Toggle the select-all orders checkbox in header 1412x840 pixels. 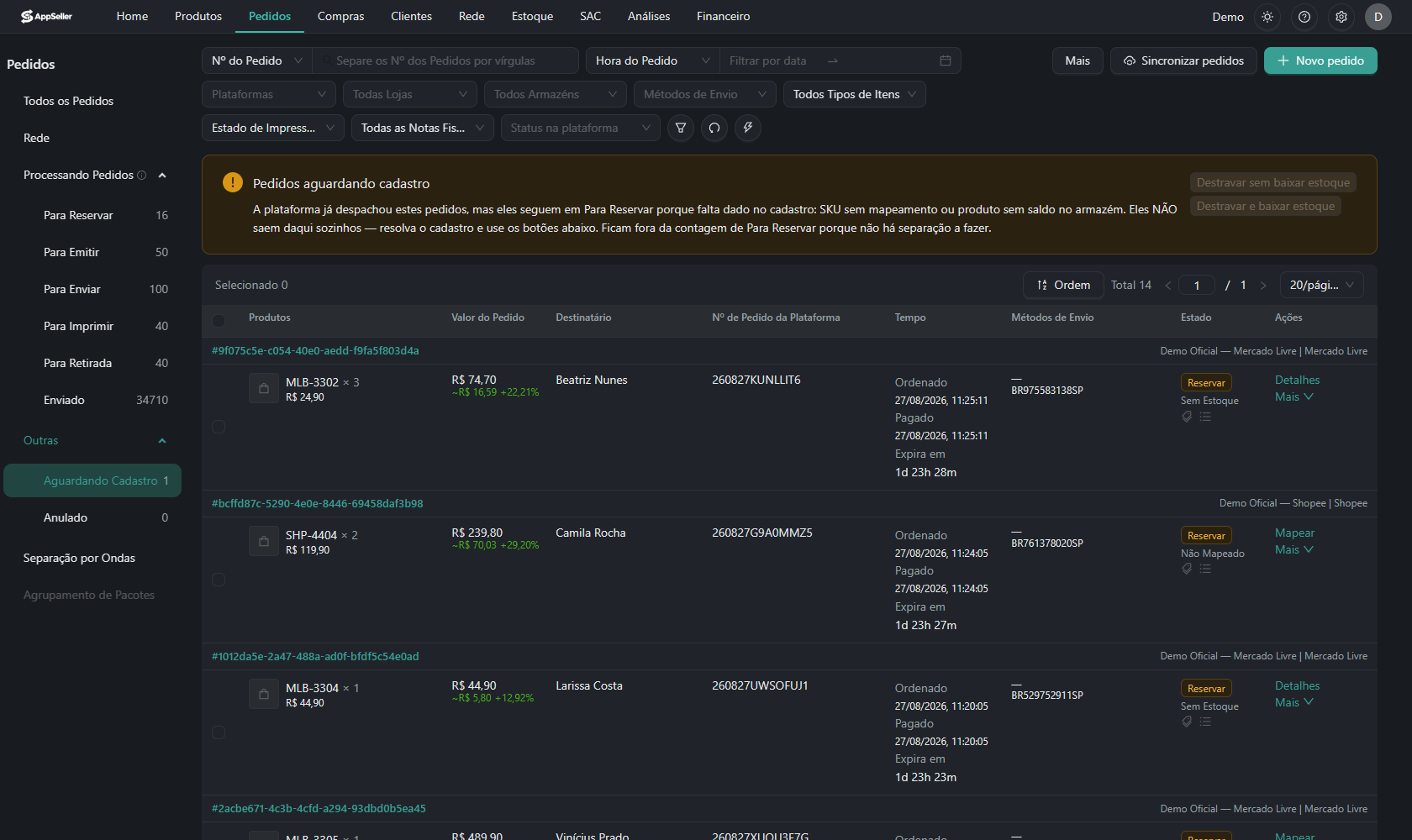tap(219, 320)
